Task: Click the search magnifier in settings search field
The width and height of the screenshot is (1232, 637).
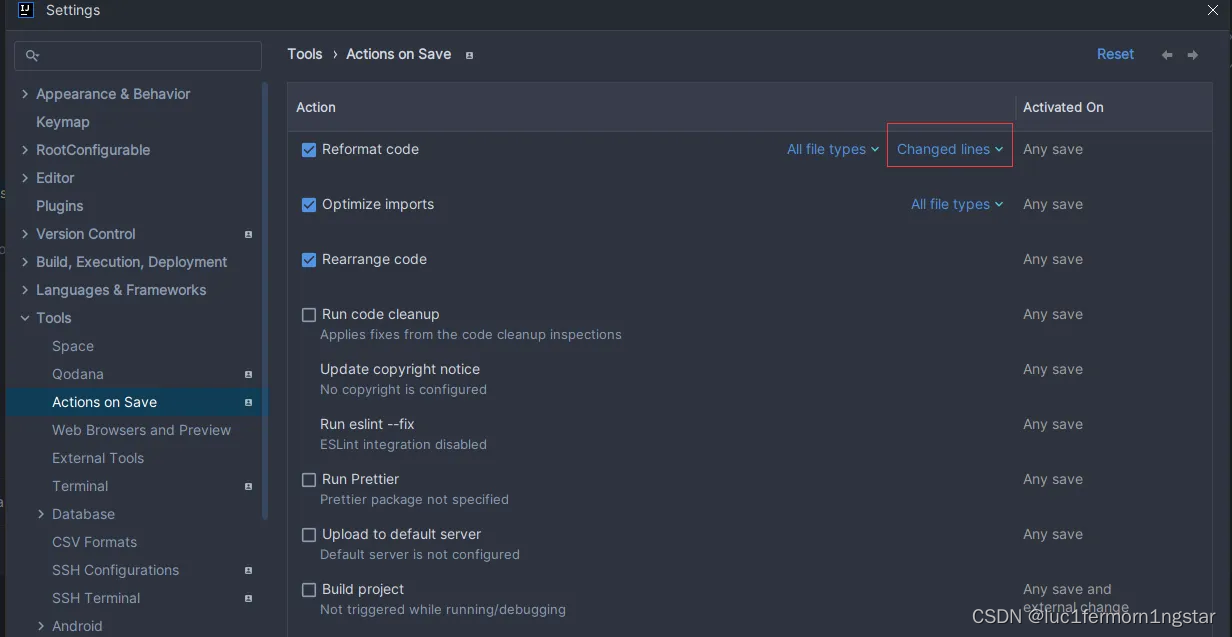Action: point(32,56)
